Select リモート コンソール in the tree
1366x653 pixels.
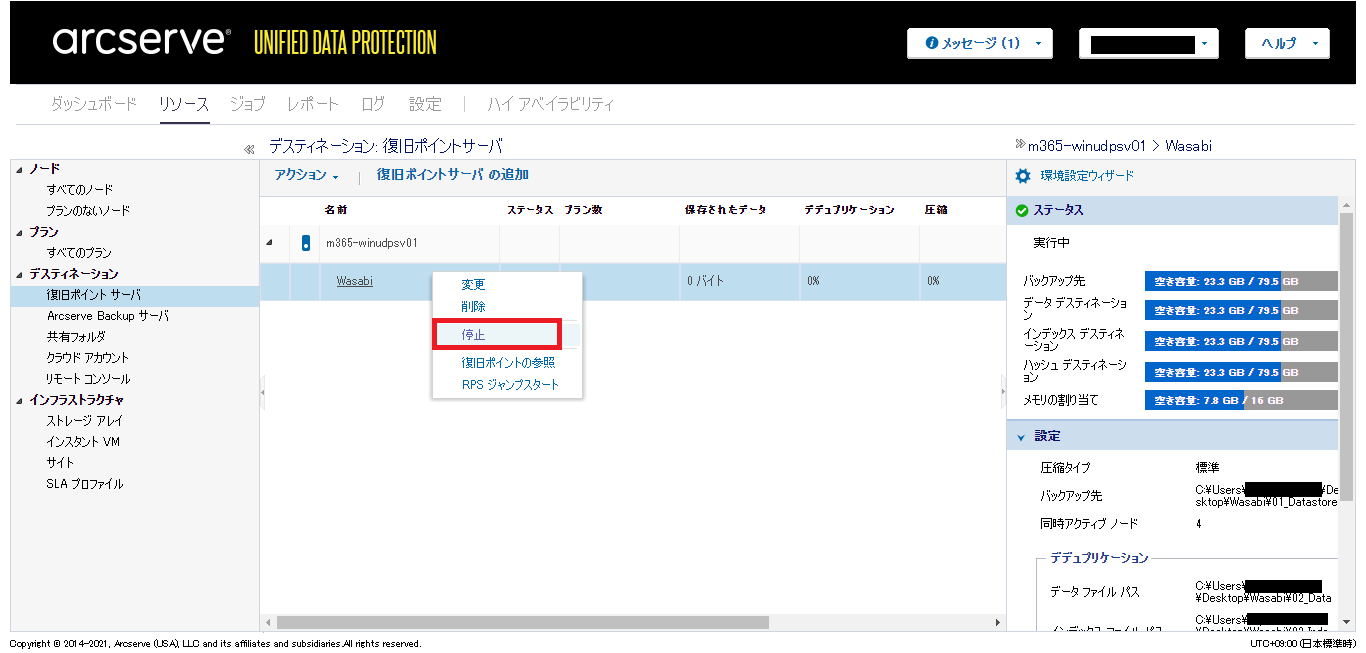click(x=88, y=379)
